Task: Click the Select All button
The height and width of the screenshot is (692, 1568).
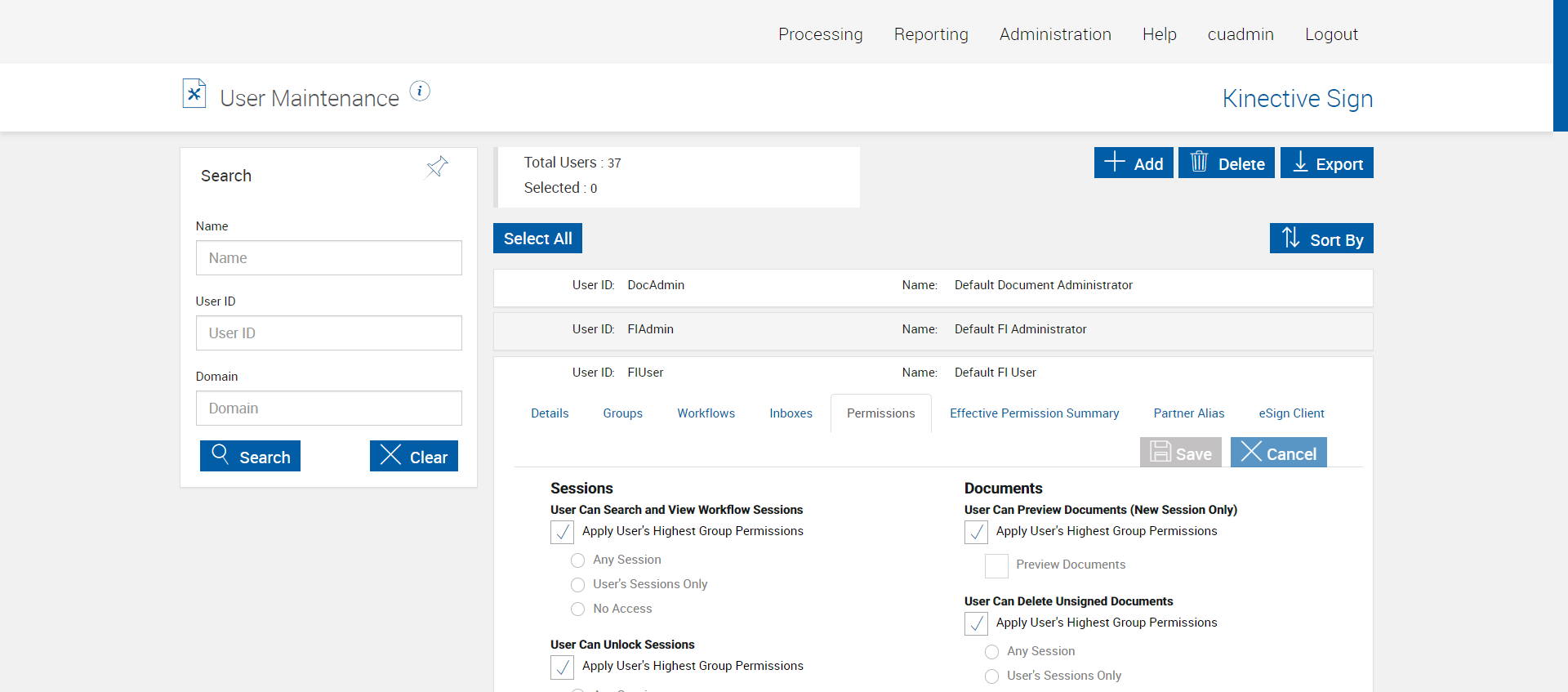Action: (537, 239)
